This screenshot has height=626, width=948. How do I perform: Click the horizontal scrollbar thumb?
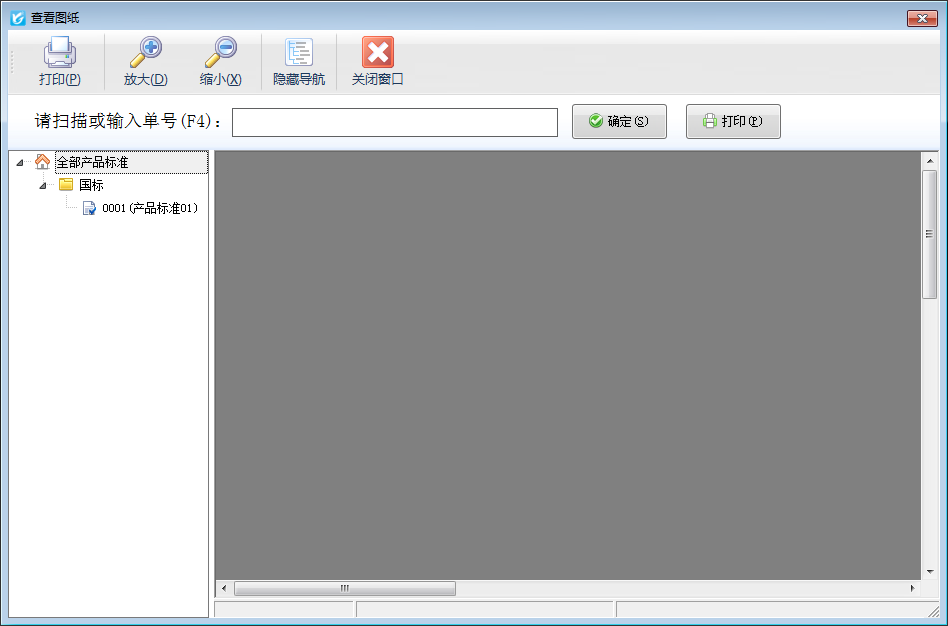344,589
